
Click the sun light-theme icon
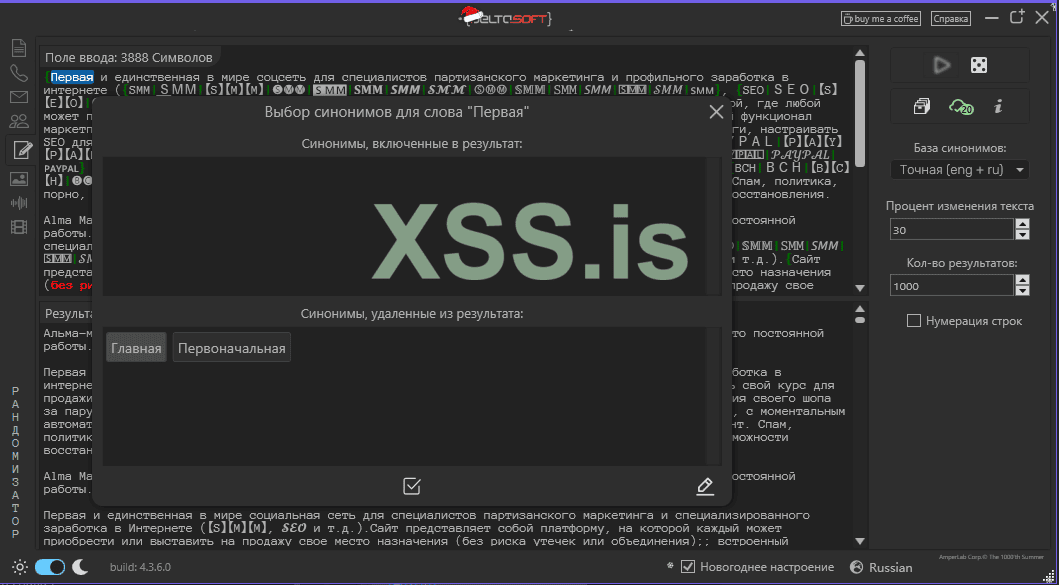point(20,567)
